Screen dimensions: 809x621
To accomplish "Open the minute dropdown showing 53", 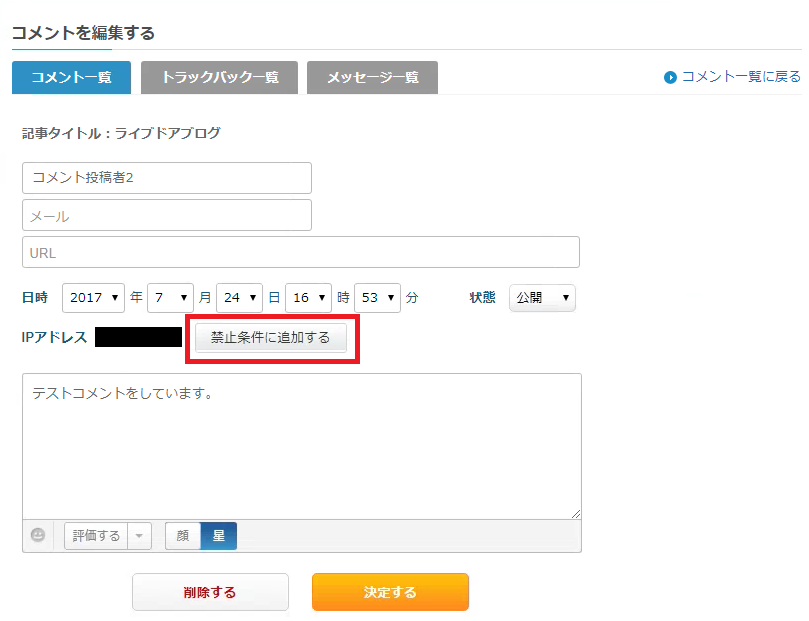I will pos(377,297).
